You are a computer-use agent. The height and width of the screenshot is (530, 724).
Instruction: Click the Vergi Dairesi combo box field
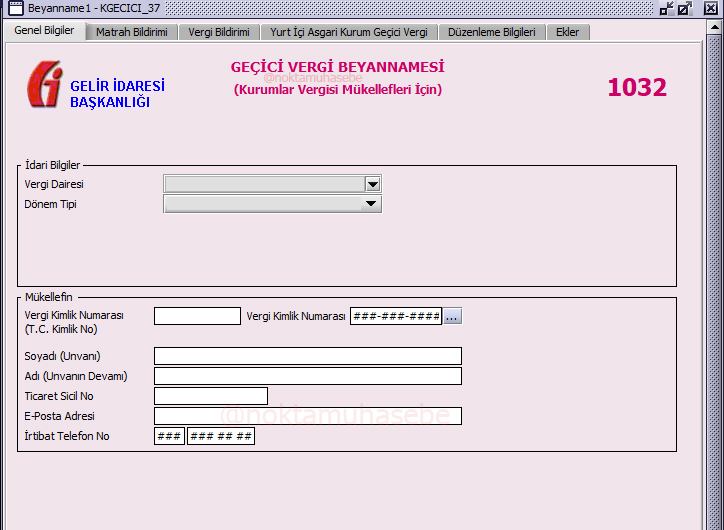point(272,184)
